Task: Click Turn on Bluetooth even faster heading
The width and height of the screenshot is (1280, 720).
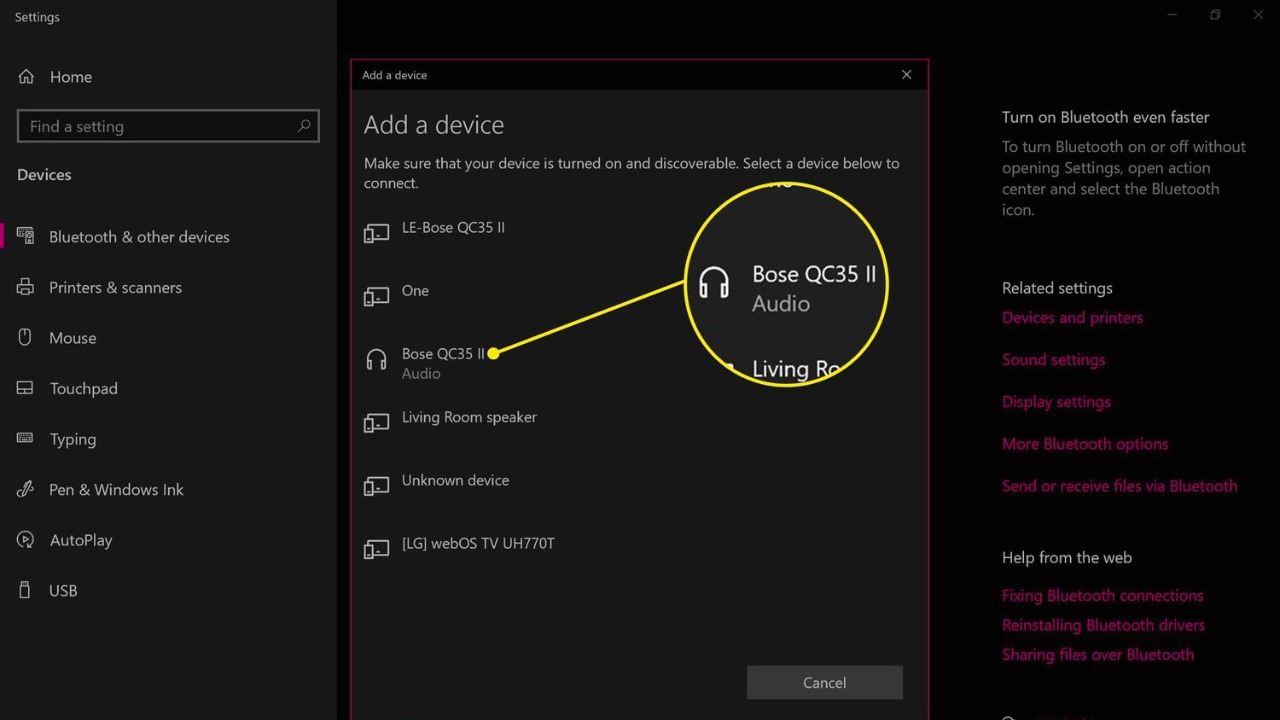Action: point(1105,117)
